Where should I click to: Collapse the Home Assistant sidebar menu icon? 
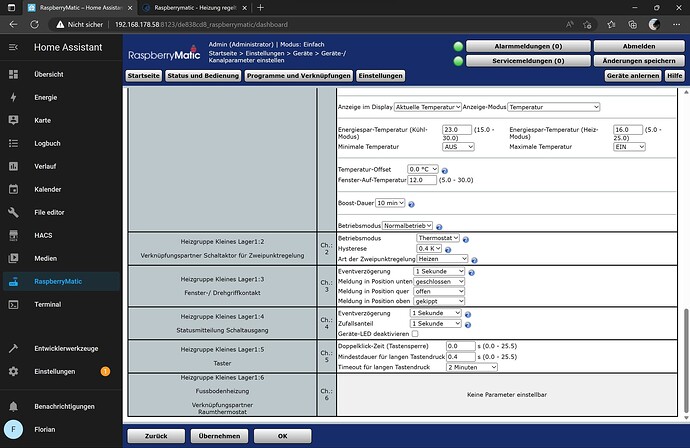pyautogui.click(x=13, y=47)
